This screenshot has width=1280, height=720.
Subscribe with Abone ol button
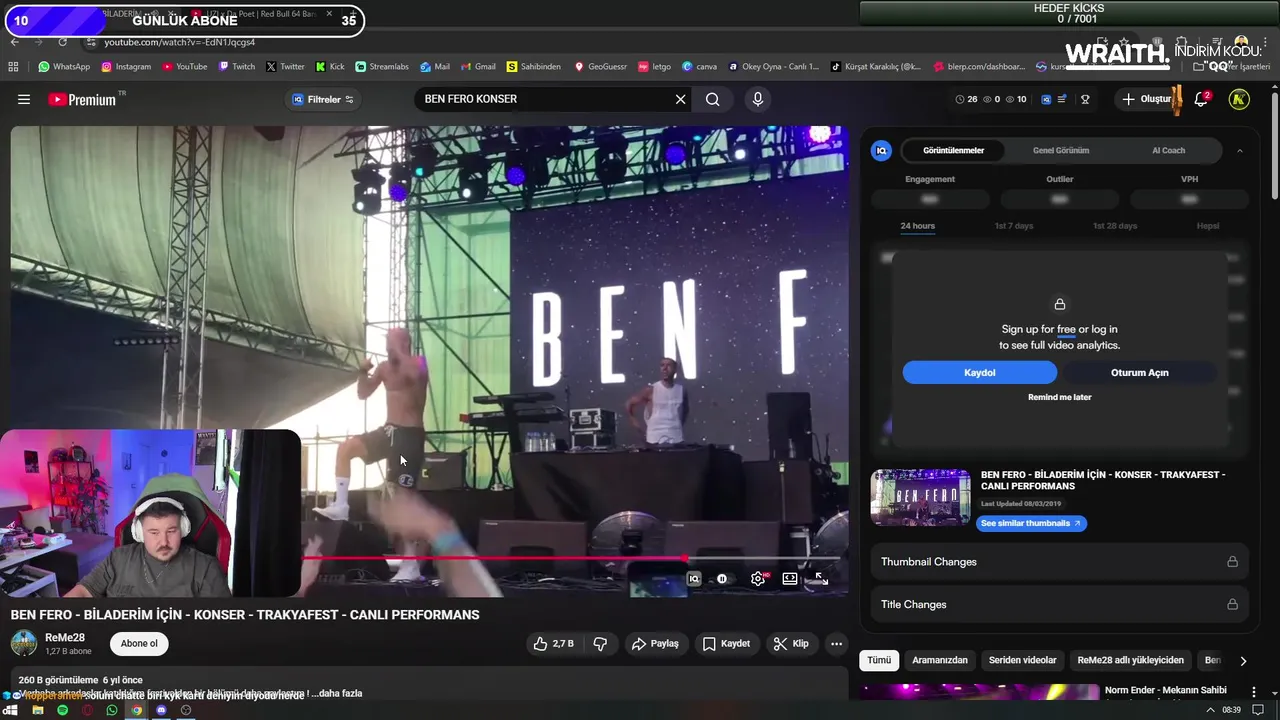[139, 644]
